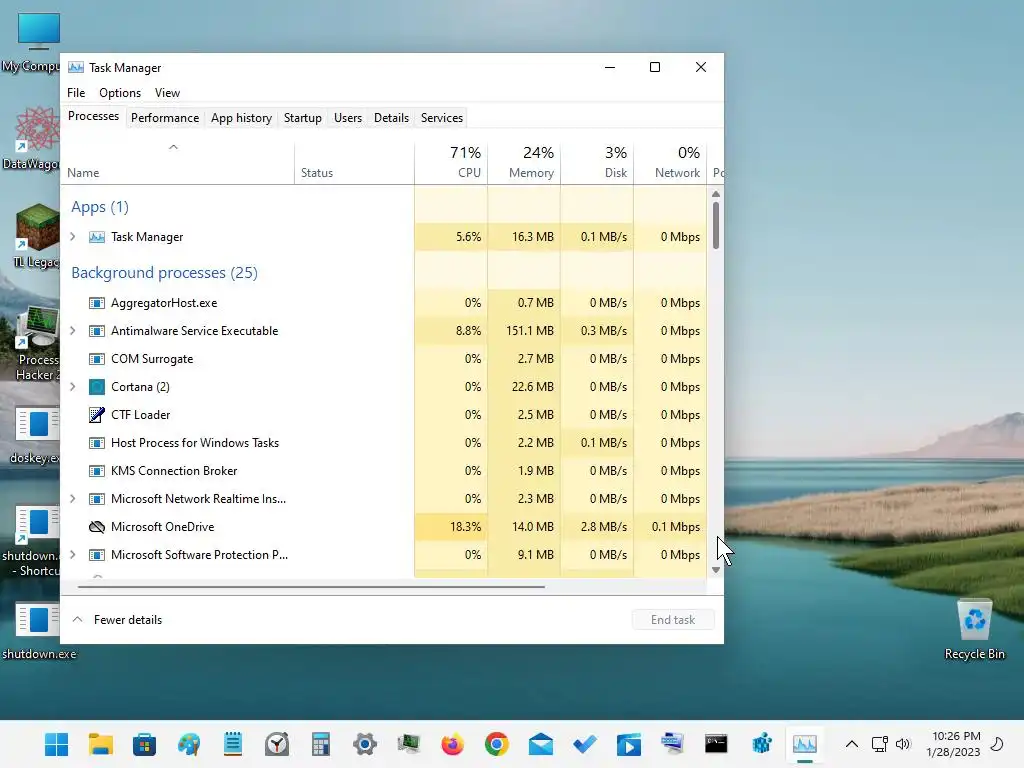This screenshot has width=1024, height=768.
Task: Open Settings gear in taskbar
Action: (x=364, y=744)
